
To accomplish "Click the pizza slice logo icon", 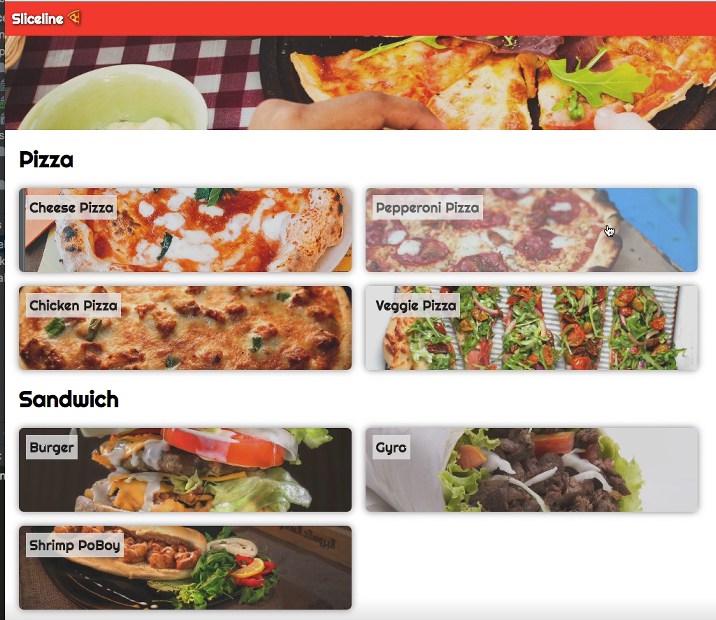I will [x=74, y=18].
